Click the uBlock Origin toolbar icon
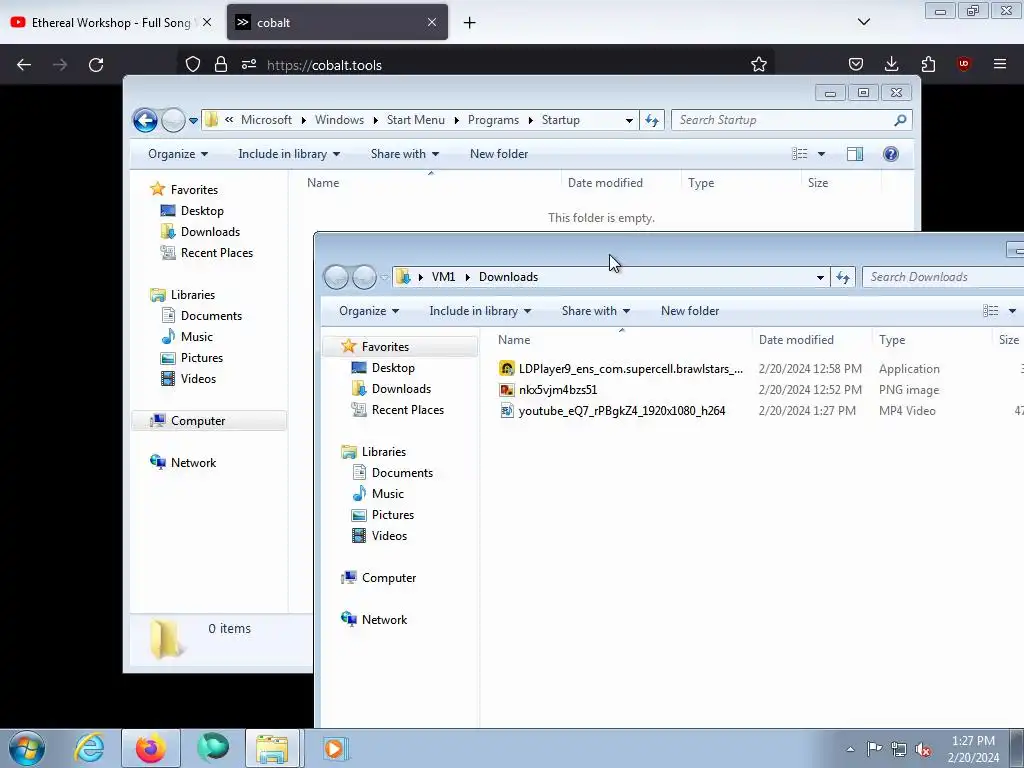Viewport: 1024px width, 768px height. point(963,64)
